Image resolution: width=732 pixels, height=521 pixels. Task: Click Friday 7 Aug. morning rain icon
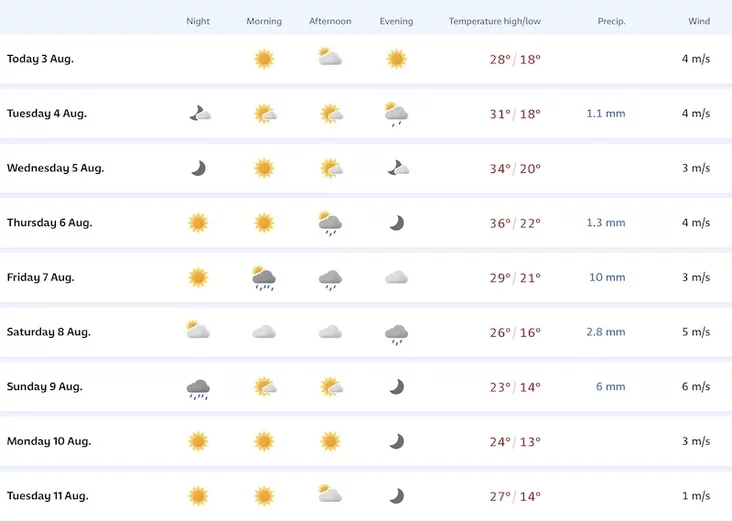coord(264,278)
